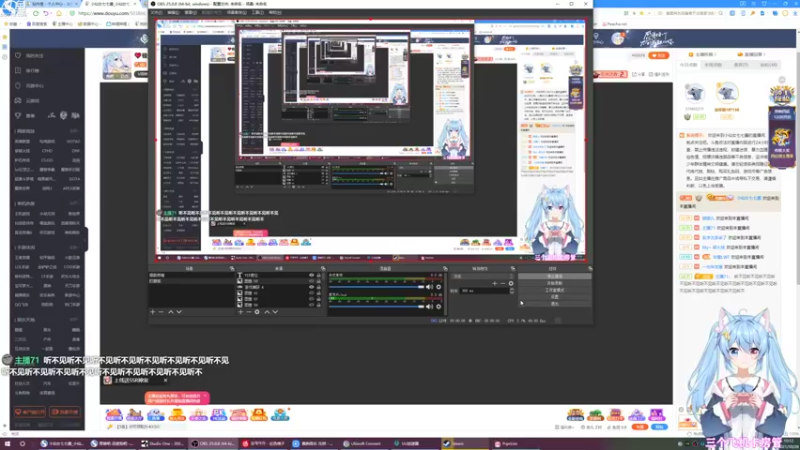Pop out the Sources dock panel icon
Viewport: 800px width, 450px height.
(x=323, y=268)
